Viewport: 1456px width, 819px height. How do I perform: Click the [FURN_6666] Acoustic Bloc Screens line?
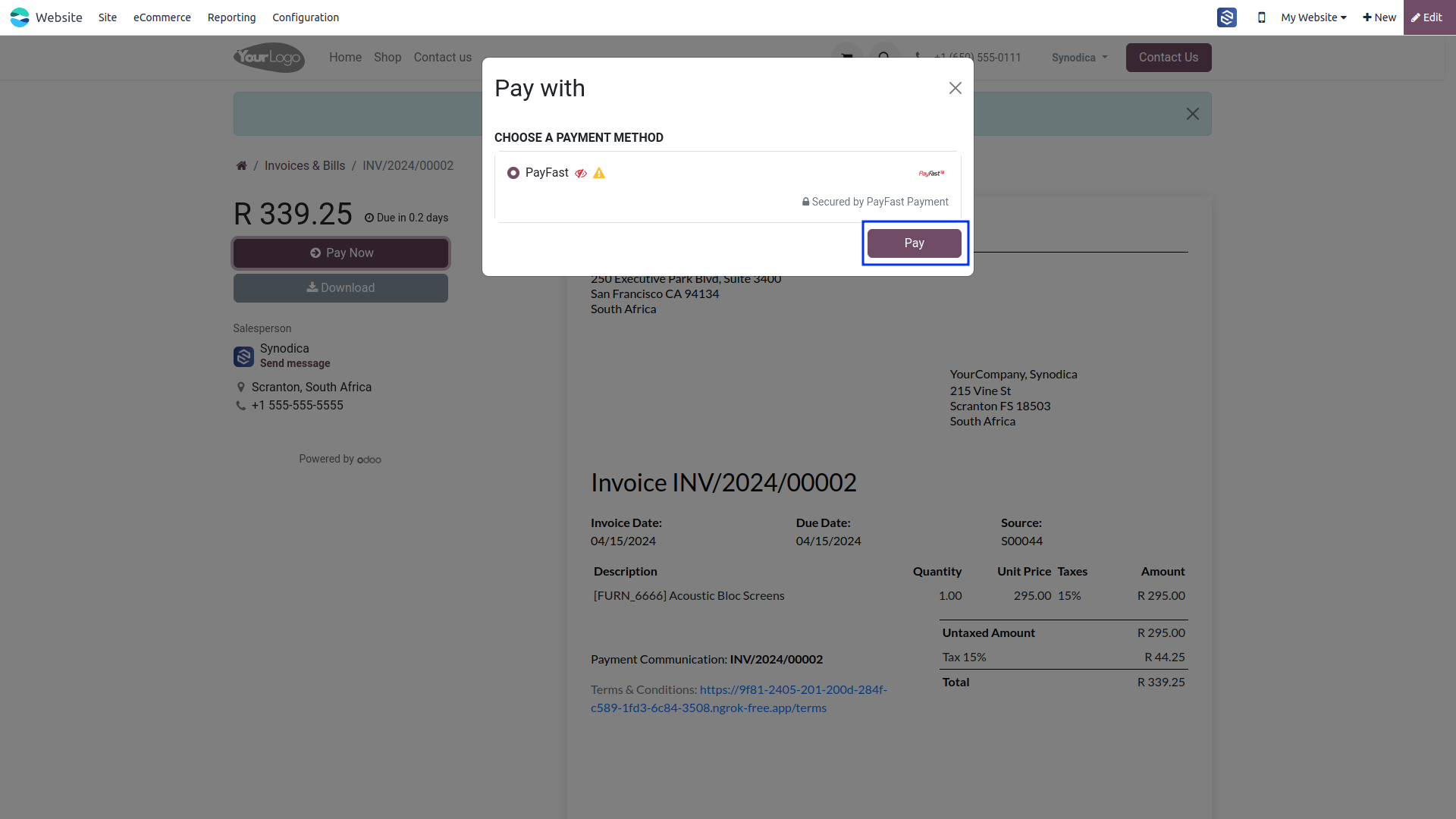tap(689, 596)
